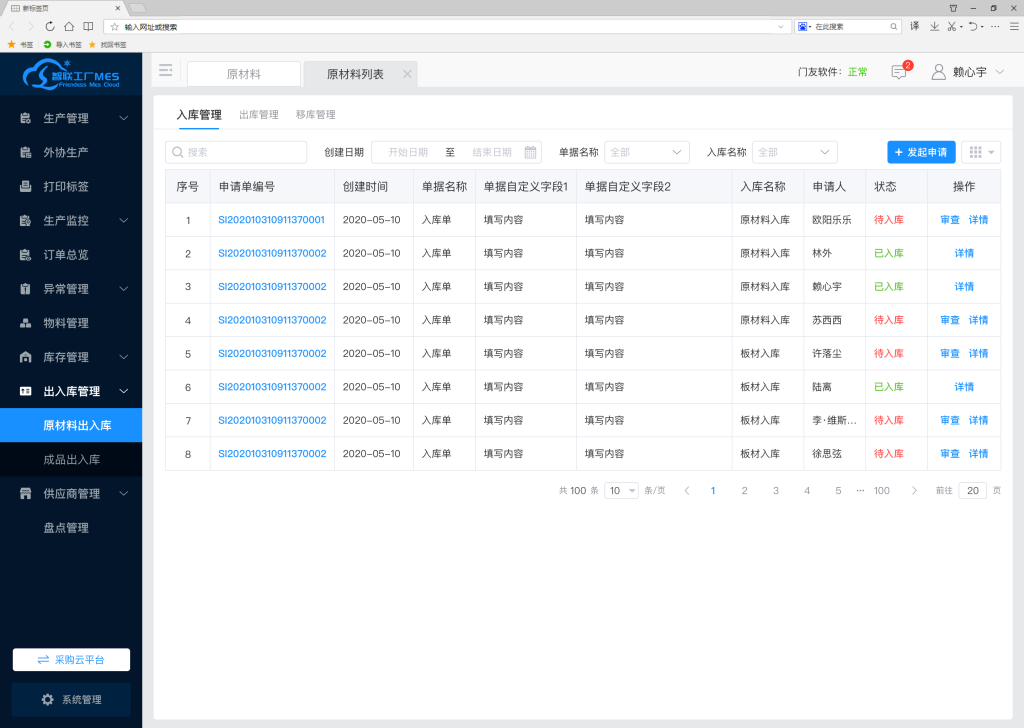
Task: Open order link SI202010310911370001
Action: coord(271,220)
